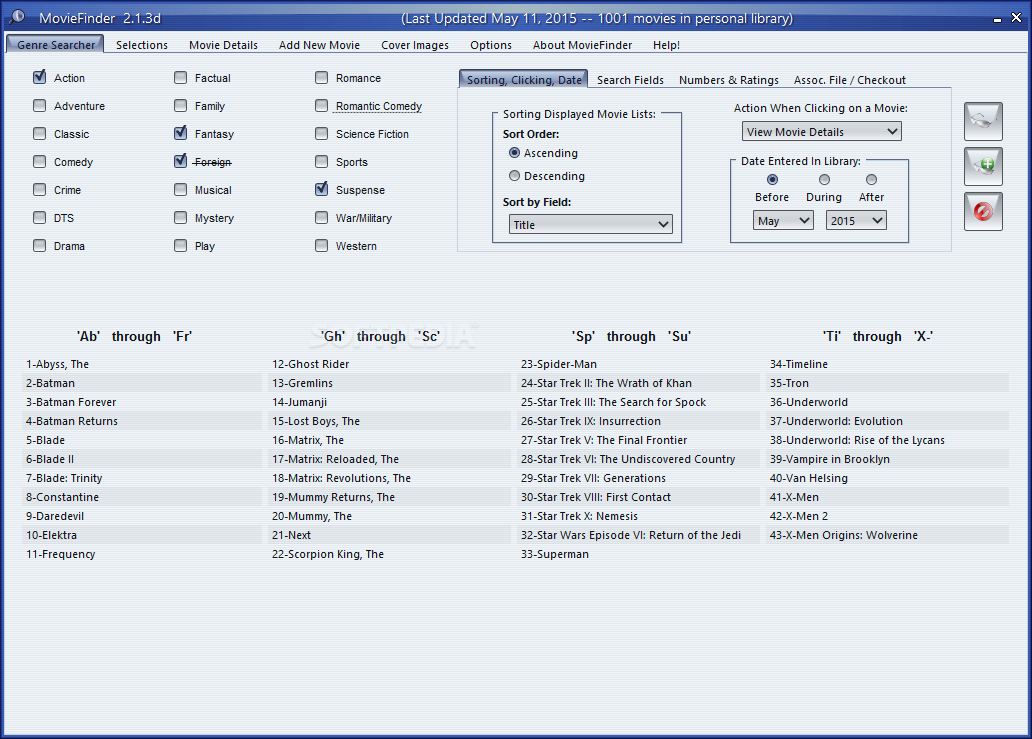The image size is (1032, 739).
Task: Select Descending sort order
Action: coord(515,176)
